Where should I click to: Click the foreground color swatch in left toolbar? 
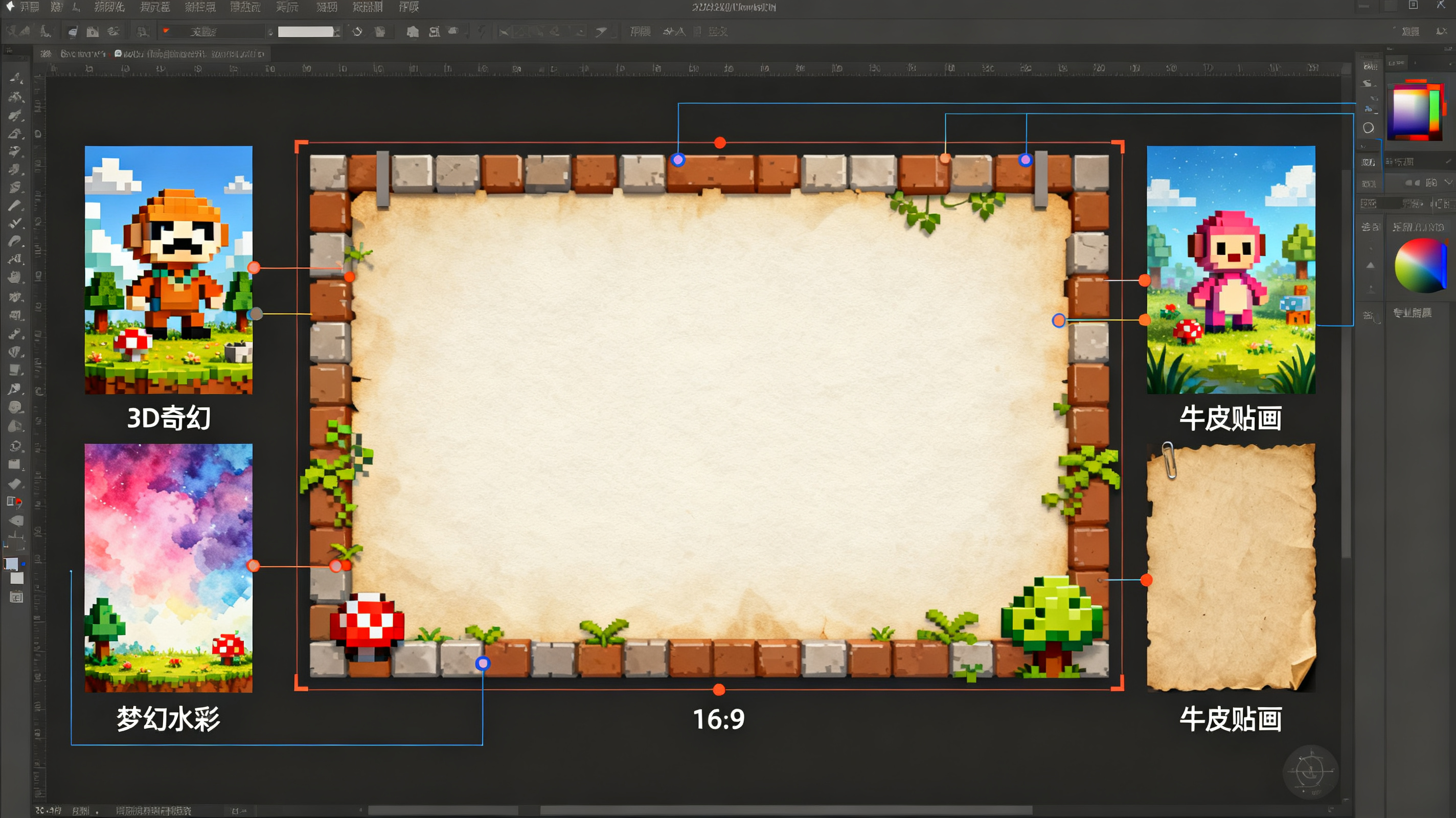[11, 563]
